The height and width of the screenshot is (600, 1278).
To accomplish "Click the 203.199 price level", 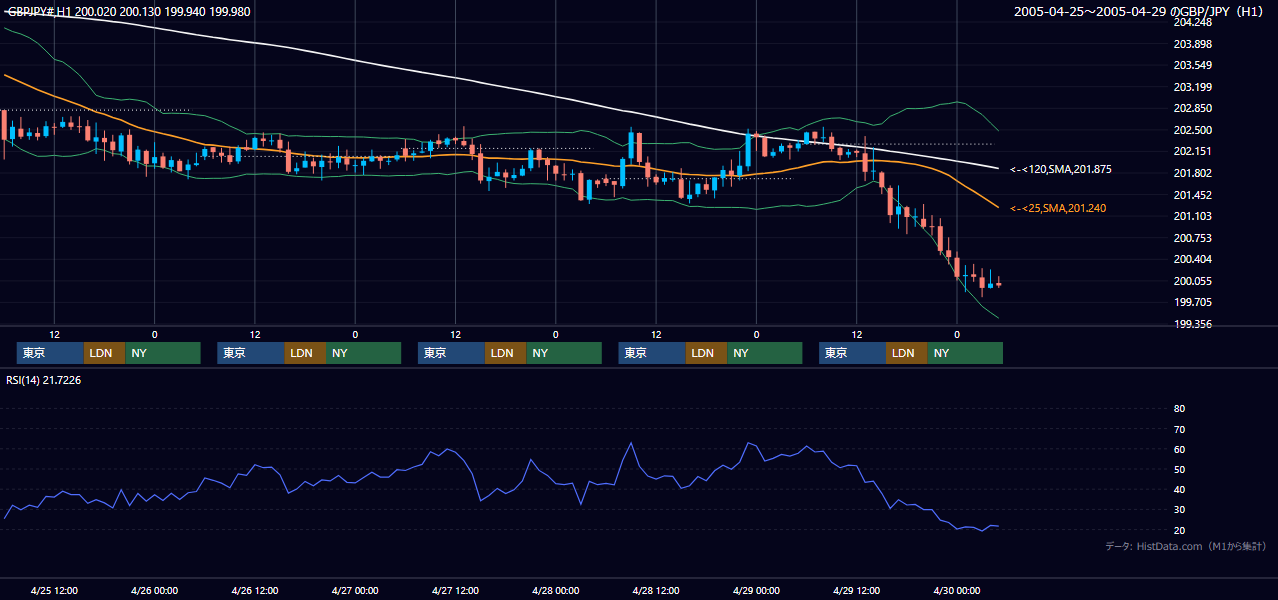I will pos(1192,87).
